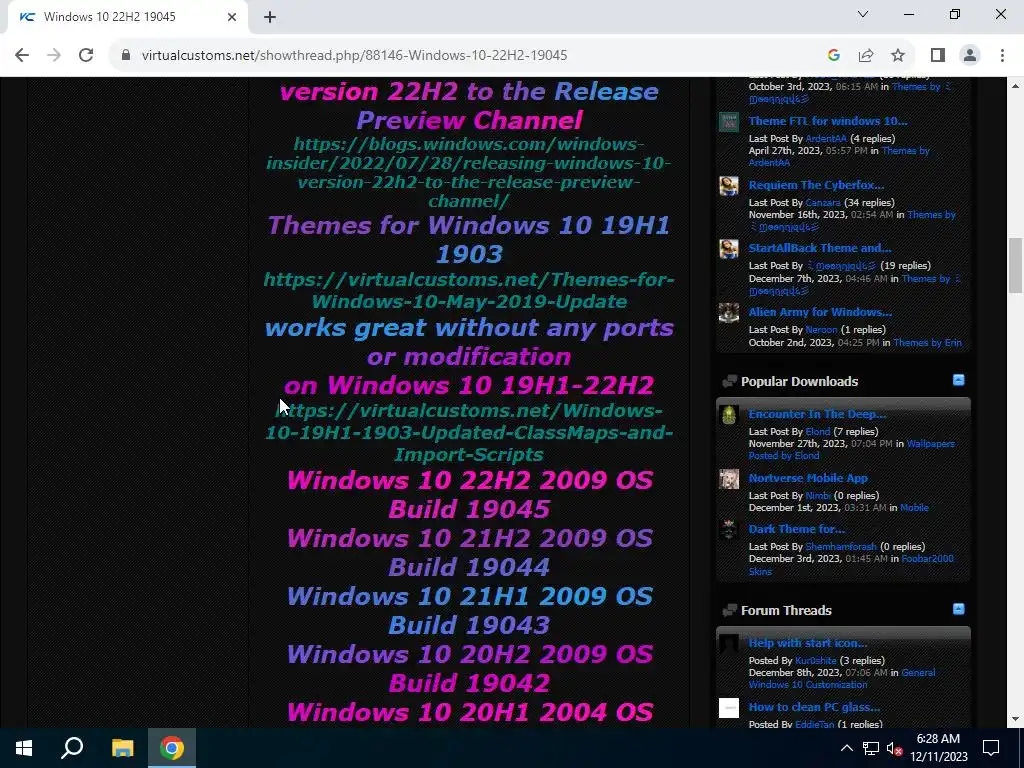
Task: Open a new browser tab
Action: click(270, 17)
